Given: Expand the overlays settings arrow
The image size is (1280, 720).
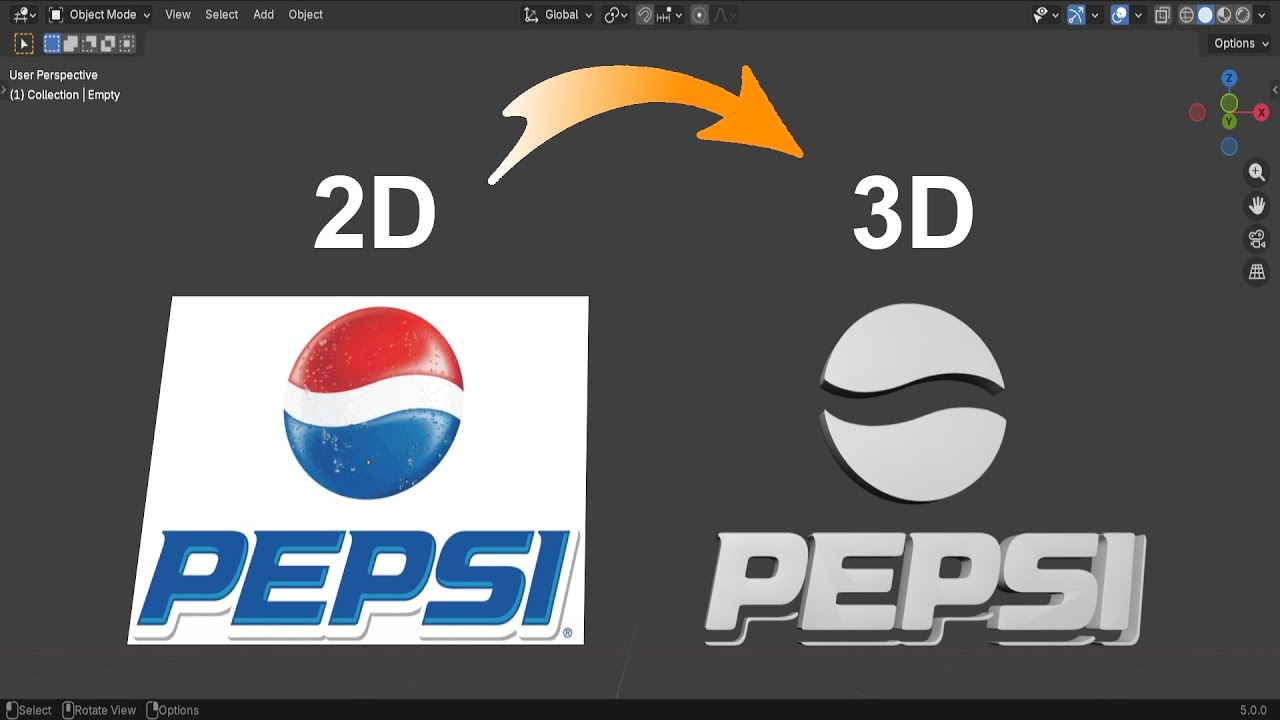Looking at the screenshot, I should [x=1138, y=14].
